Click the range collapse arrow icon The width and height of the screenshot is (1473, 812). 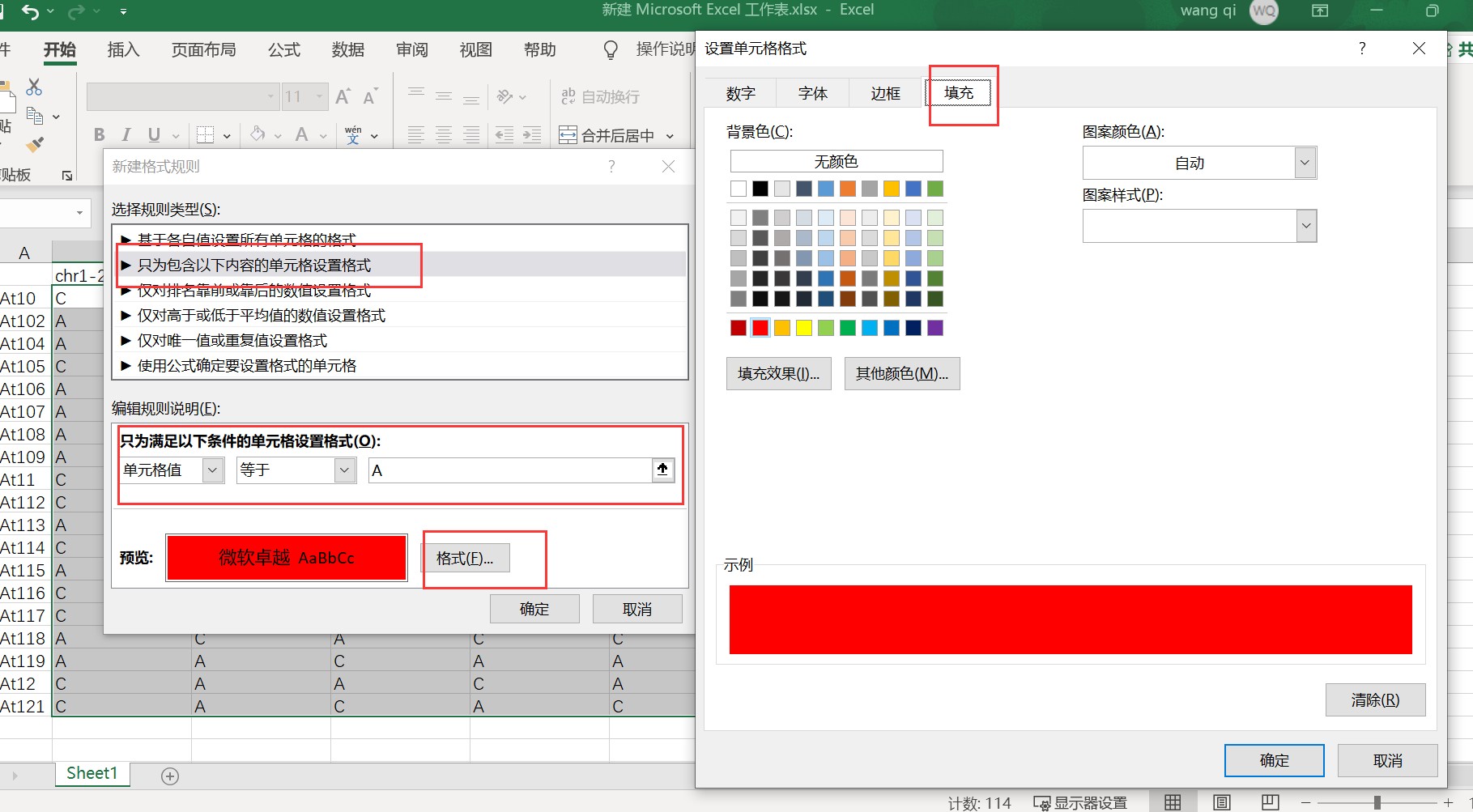[662, 470]
